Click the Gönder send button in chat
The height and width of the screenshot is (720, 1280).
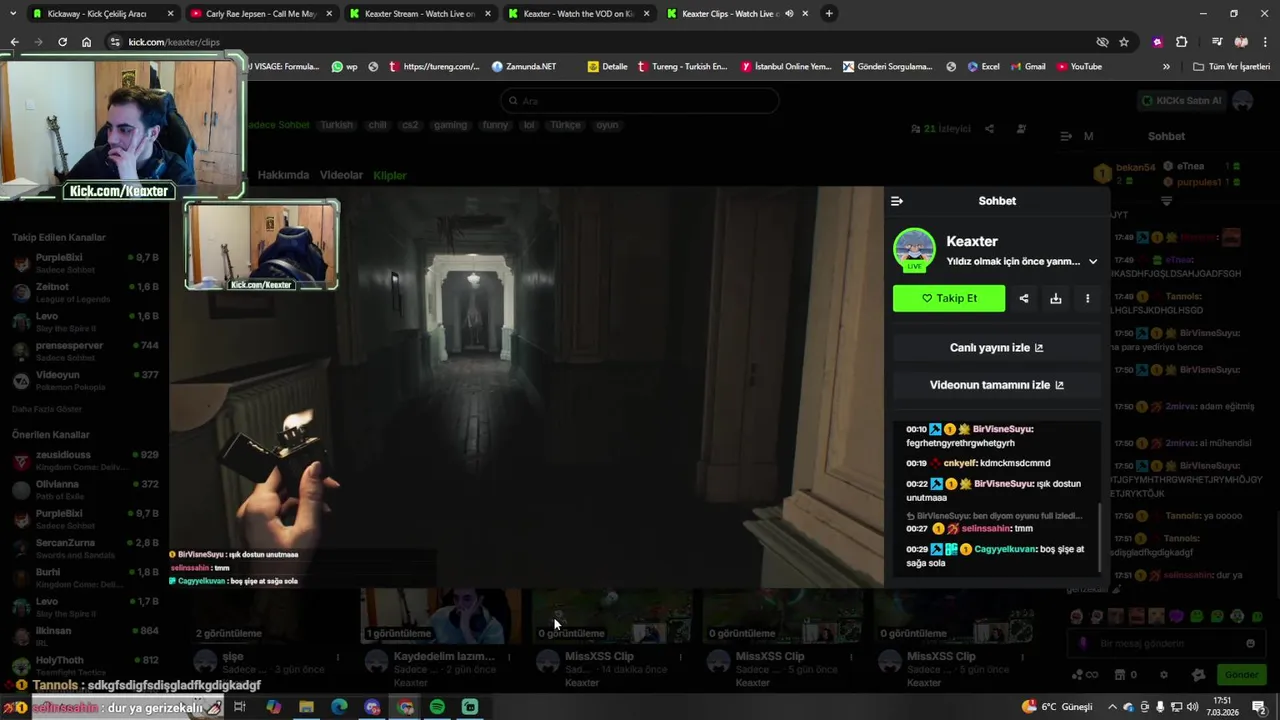click(x=1241, y=675)
